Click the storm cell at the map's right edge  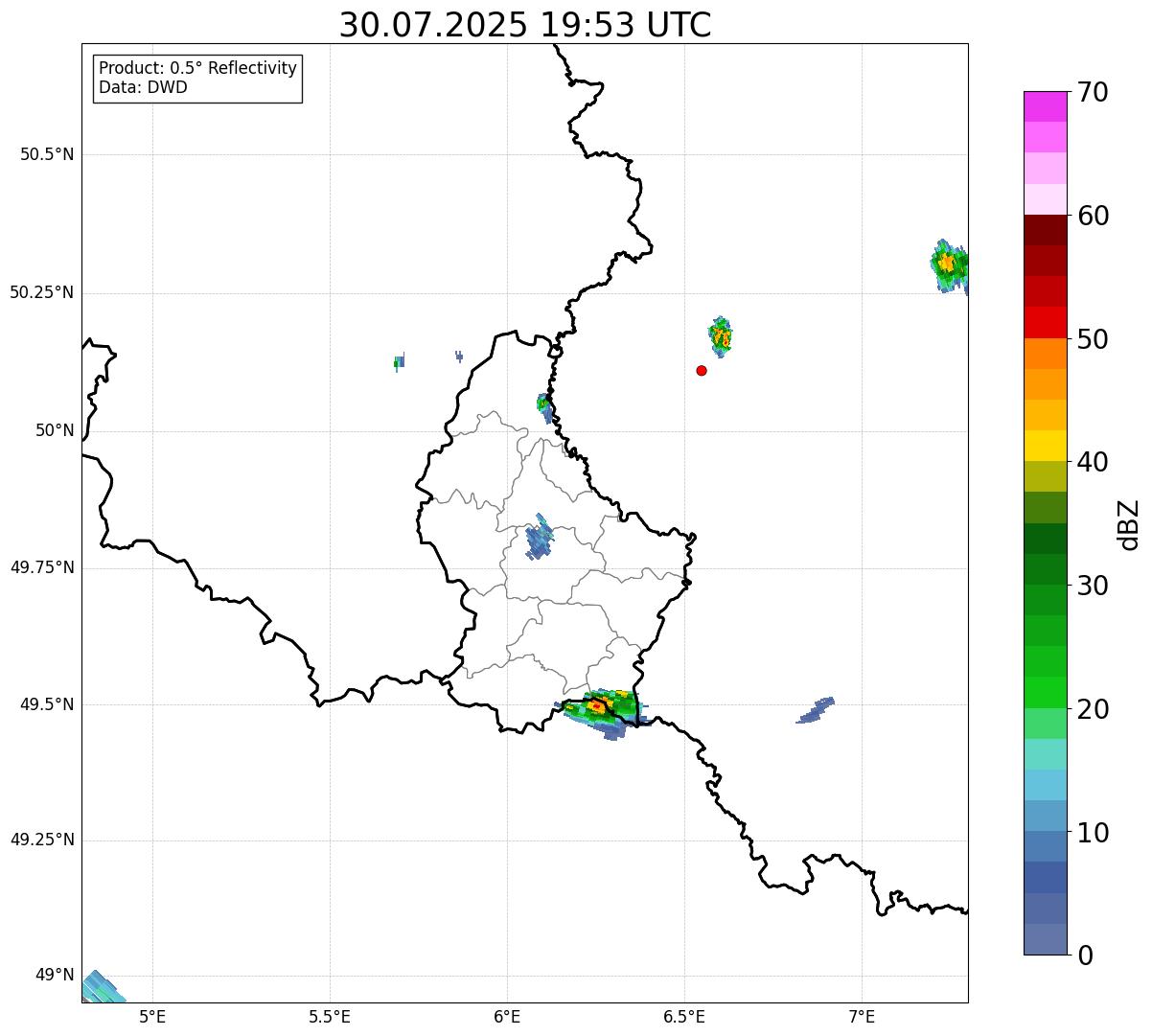tap(950, 266)
